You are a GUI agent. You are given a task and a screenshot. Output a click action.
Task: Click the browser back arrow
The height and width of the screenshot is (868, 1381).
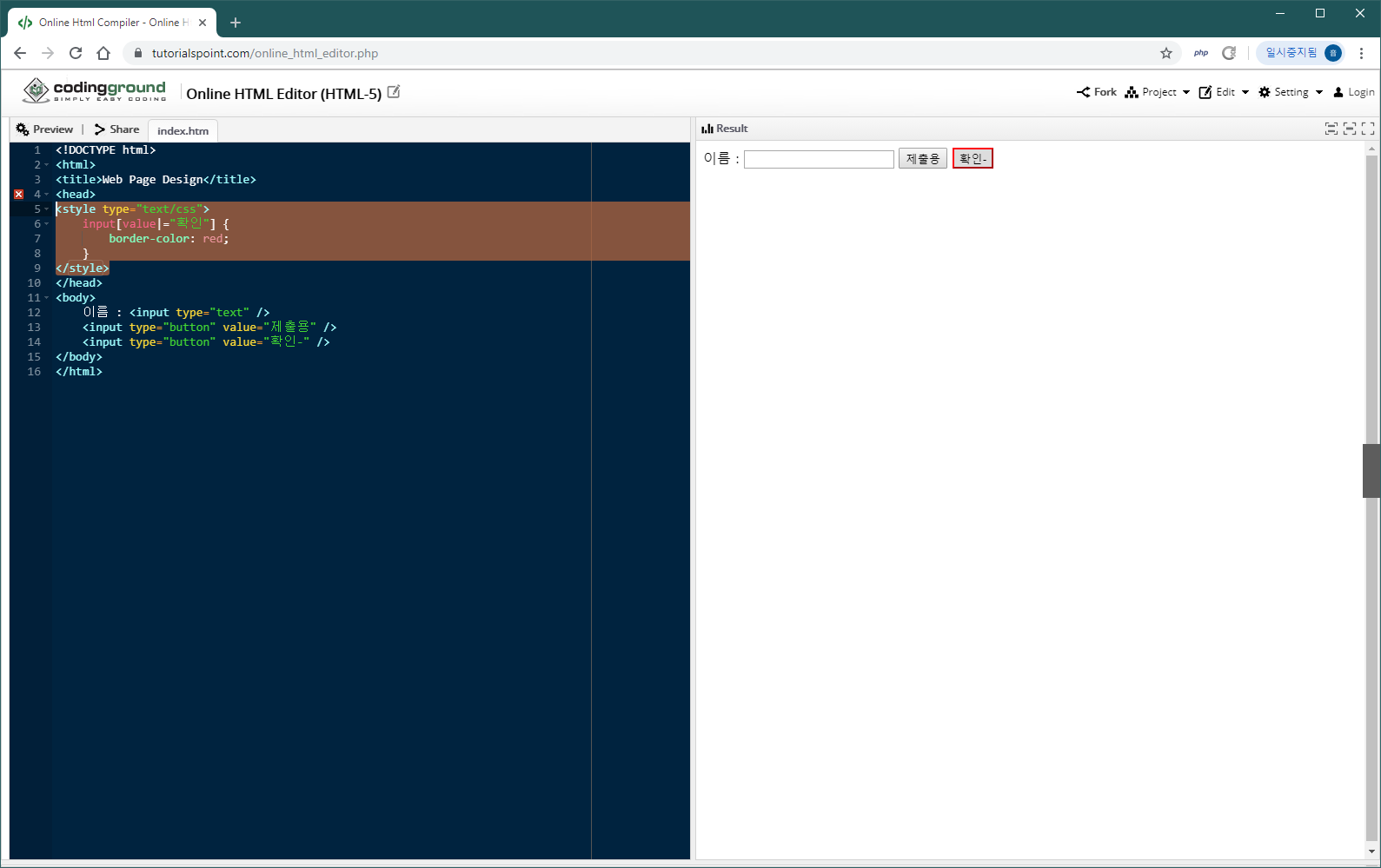point(20,53)
